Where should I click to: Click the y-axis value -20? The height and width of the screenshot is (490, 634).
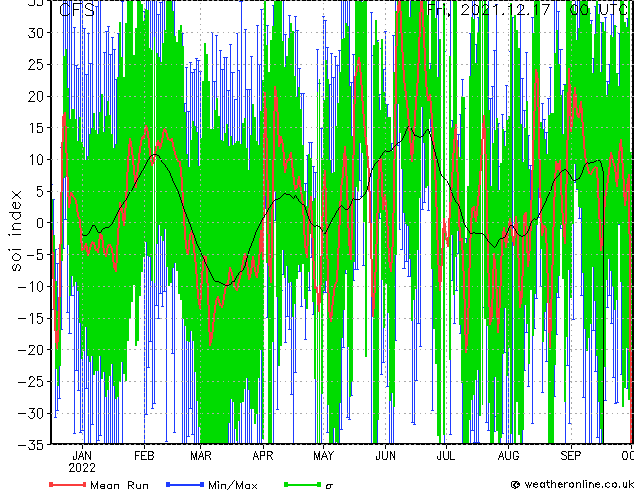pos(31,350)
